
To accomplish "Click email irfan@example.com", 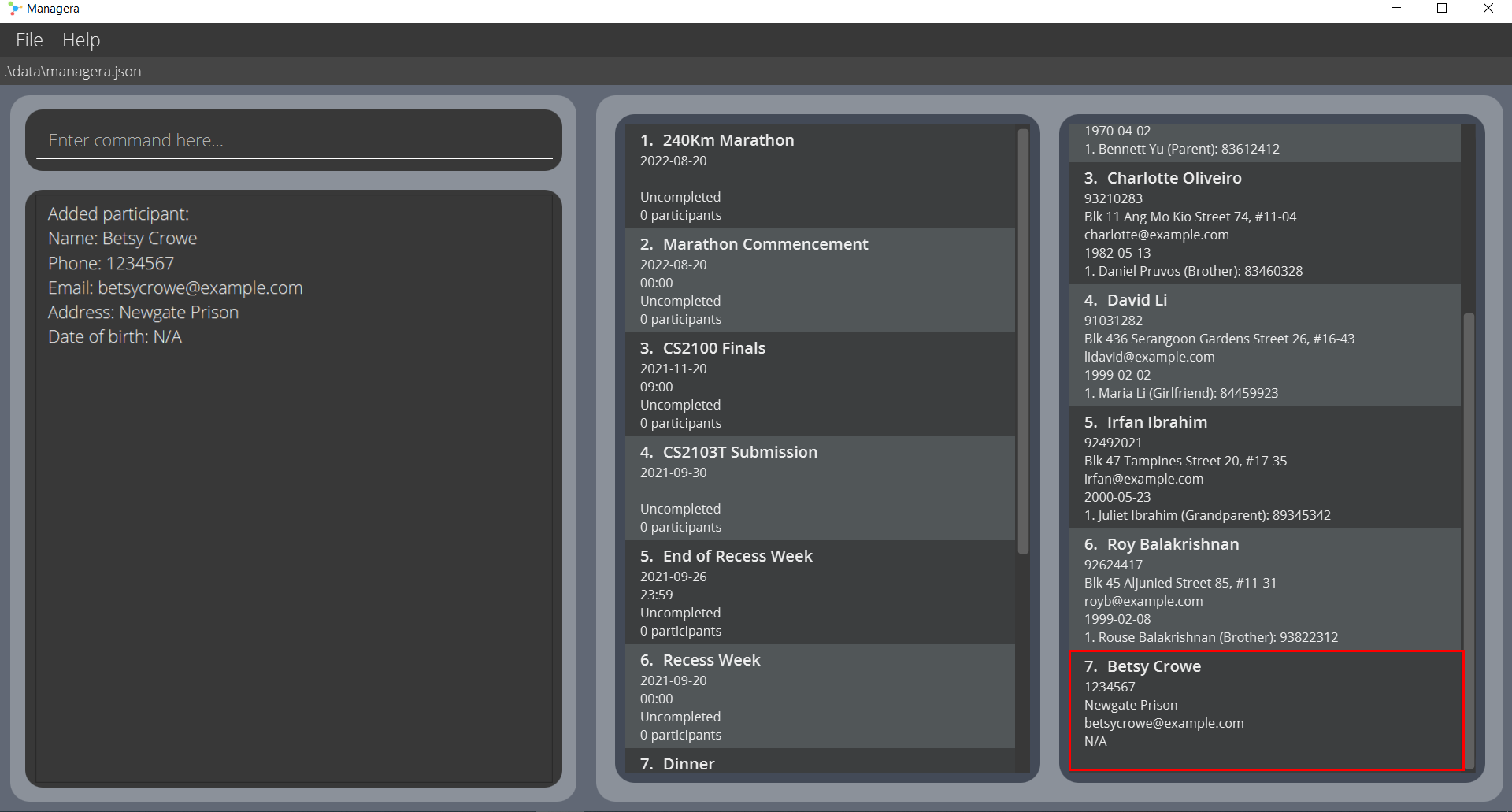I will click(x=1143, y=479).
